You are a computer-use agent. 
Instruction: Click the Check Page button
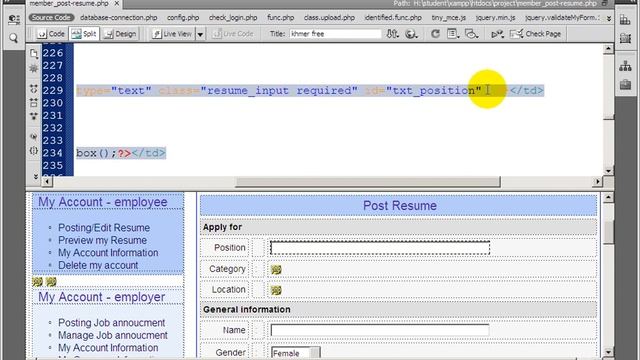point(536,34)
